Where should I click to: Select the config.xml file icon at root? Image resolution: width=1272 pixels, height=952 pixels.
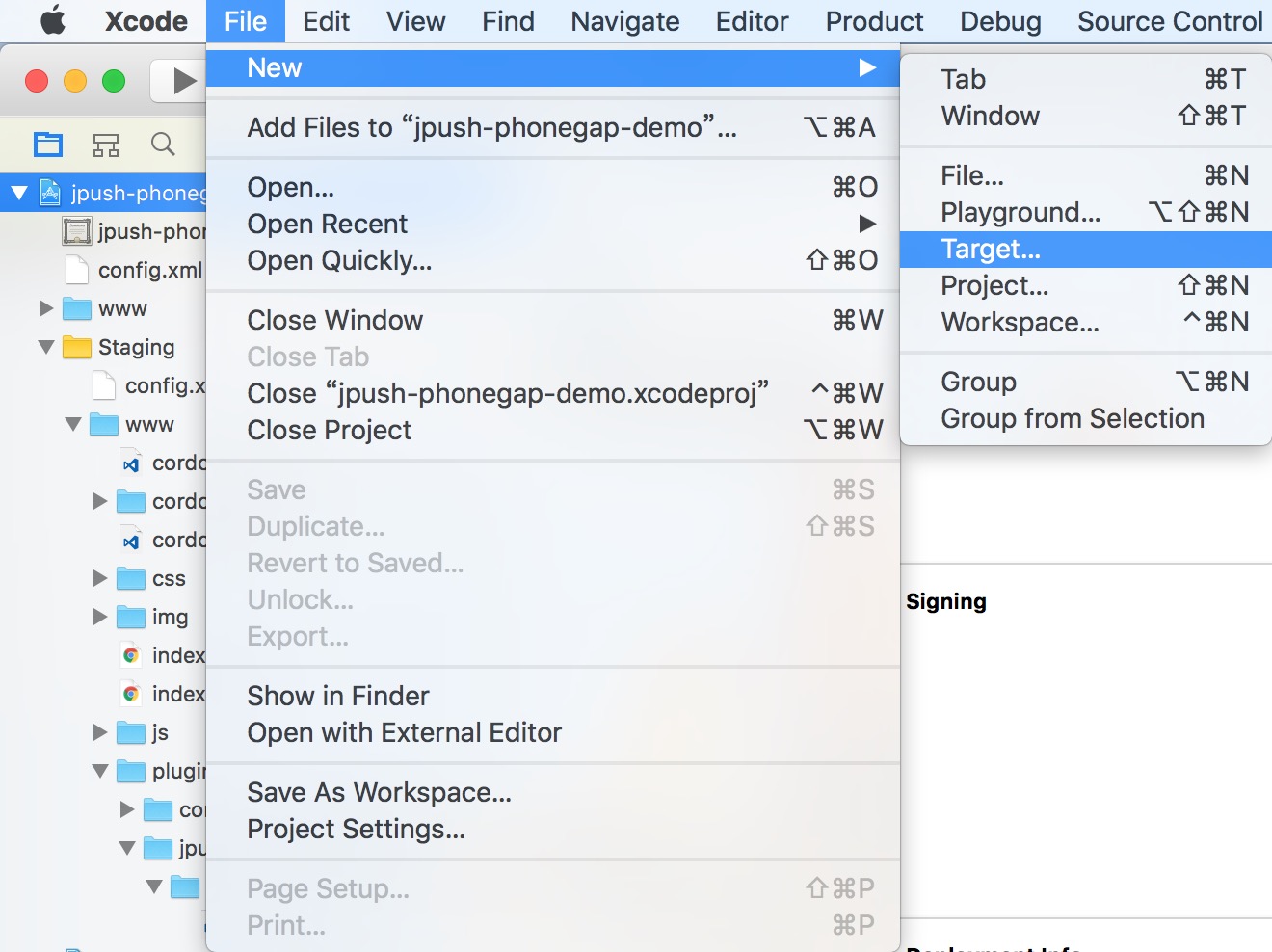77,270
